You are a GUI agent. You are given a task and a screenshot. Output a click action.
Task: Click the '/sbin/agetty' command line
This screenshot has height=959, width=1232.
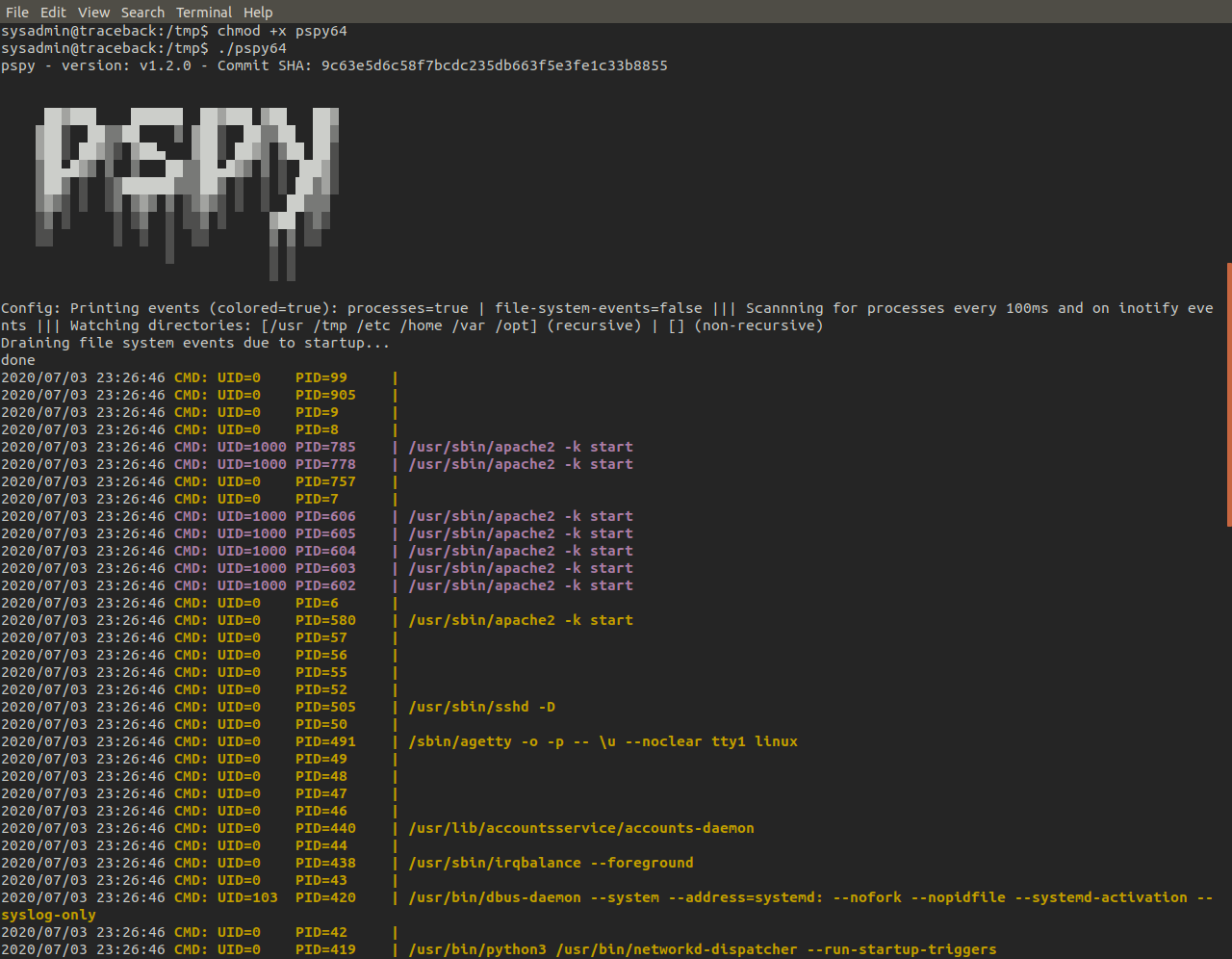[x=603, y=741]
